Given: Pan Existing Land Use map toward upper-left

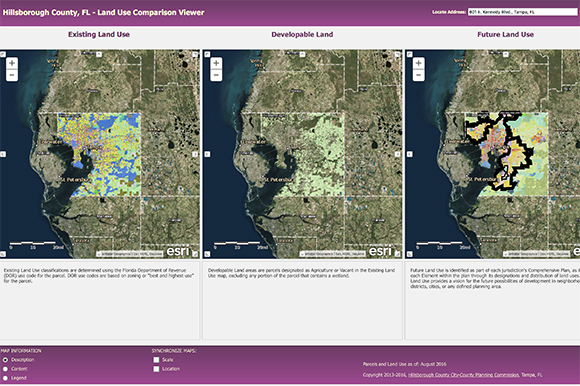Looking at the screenshot, I should tap(3, 54).
